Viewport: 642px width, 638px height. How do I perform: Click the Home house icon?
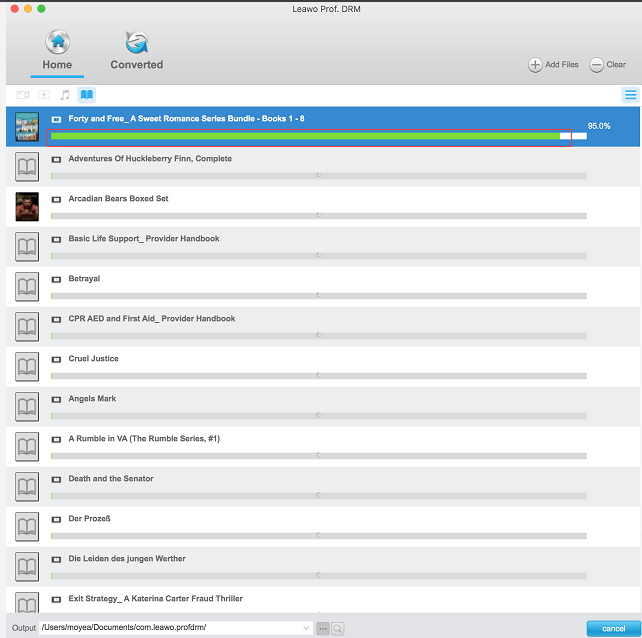[57, 42]
